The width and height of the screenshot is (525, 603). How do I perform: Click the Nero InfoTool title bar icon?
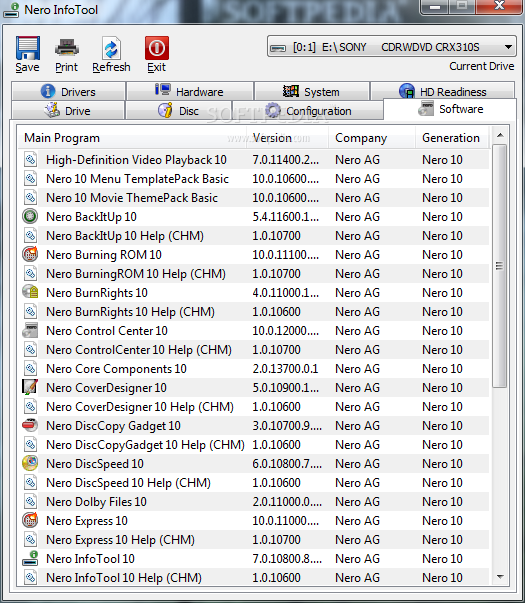11,10
